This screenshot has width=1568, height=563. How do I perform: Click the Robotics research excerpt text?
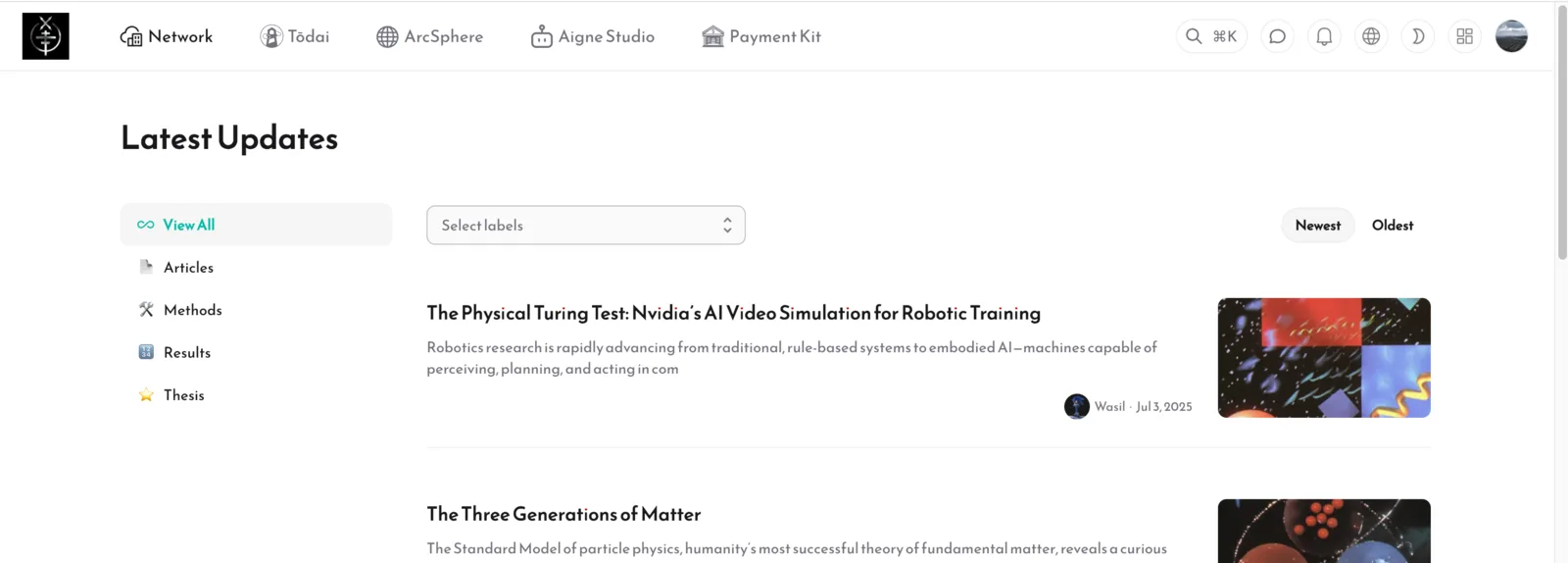[x=792, y=358]
